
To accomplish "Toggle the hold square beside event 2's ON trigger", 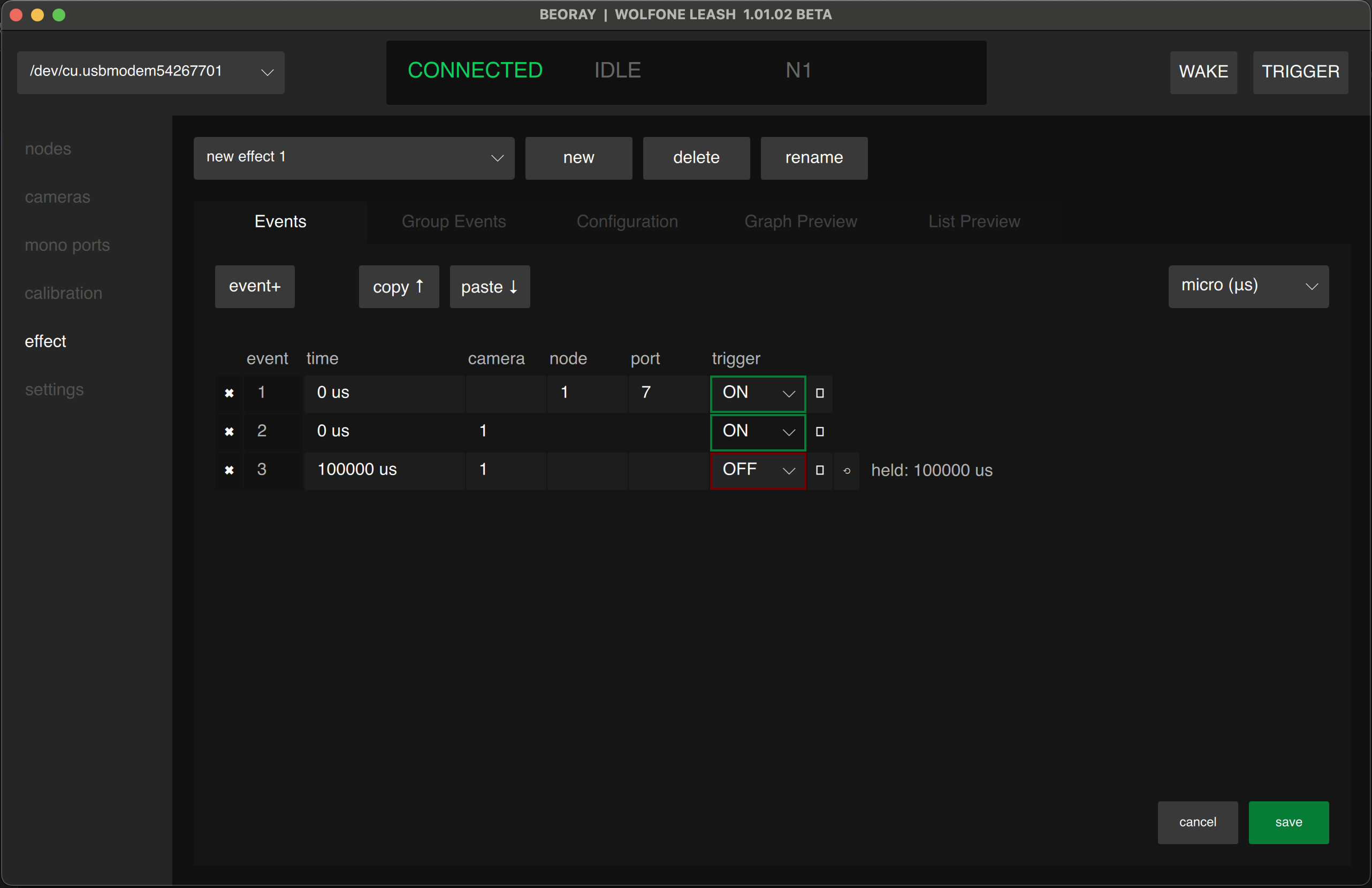I will pyautogui.click(x=820, y=432).
